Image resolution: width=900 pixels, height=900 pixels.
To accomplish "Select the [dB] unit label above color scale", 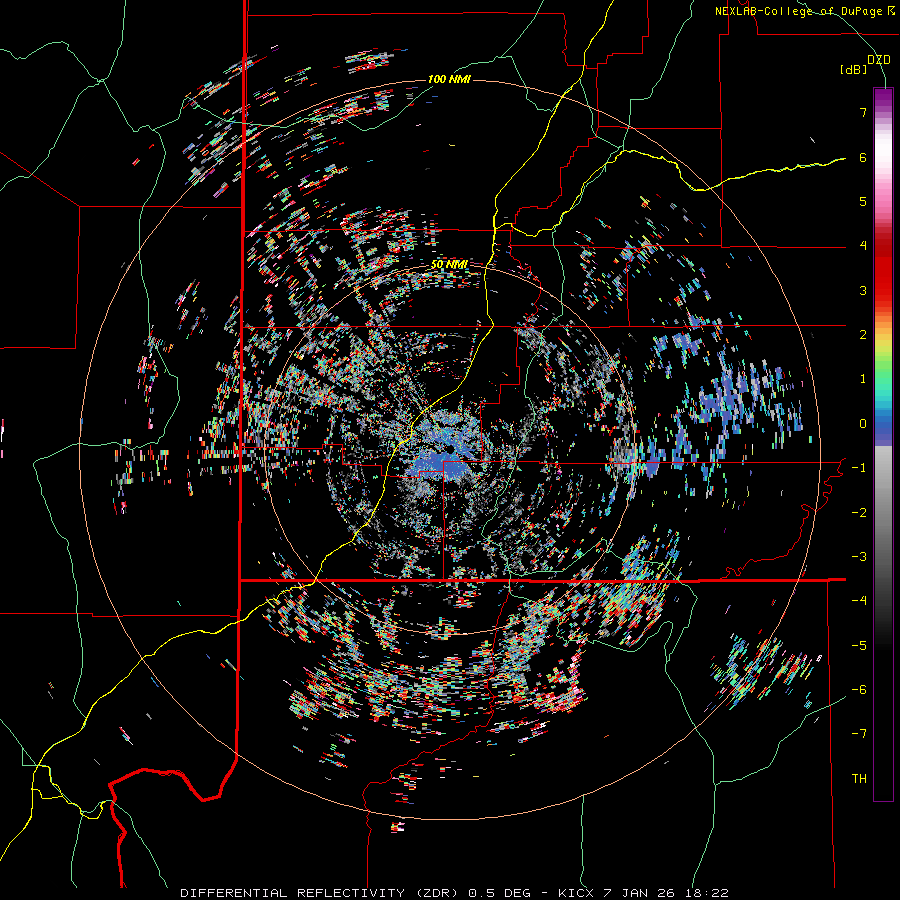I will click(x=854, y=69).
